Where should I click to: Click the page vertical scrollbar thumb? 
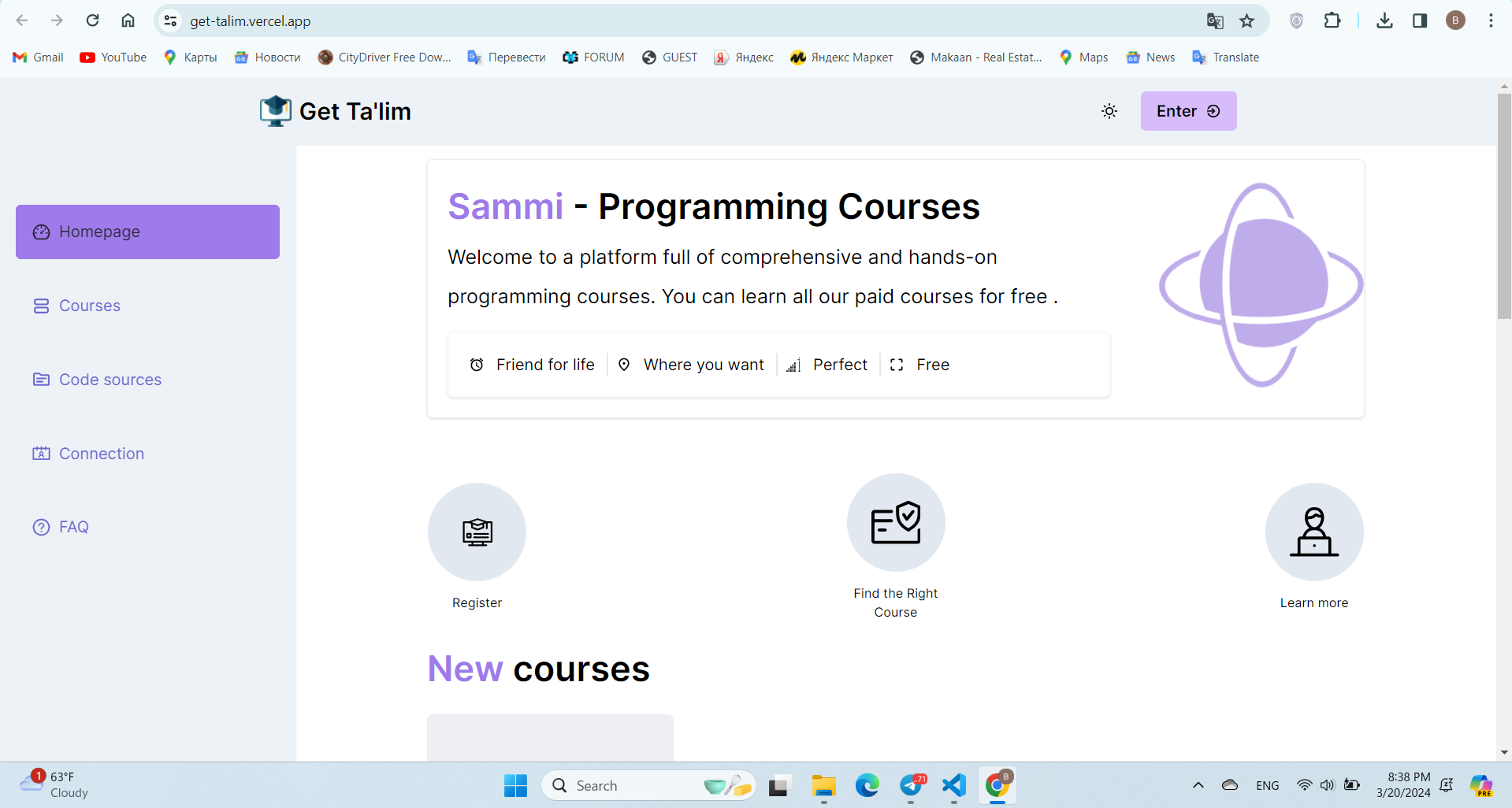point(1504,205)
